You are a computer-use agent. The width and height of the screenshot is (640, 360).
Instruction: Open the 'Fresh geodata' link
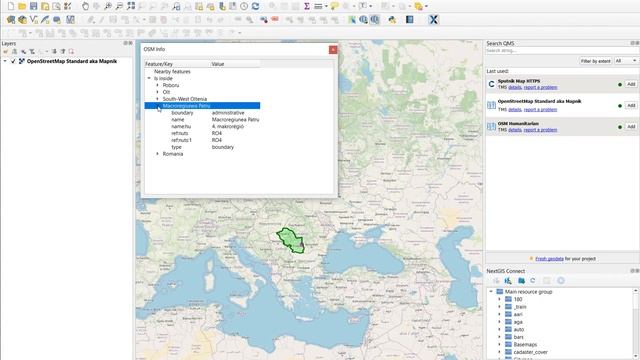point(549,259)
